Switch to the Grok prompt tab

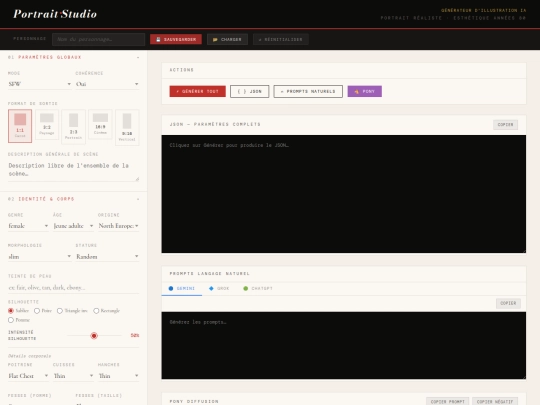click(219, 289)
